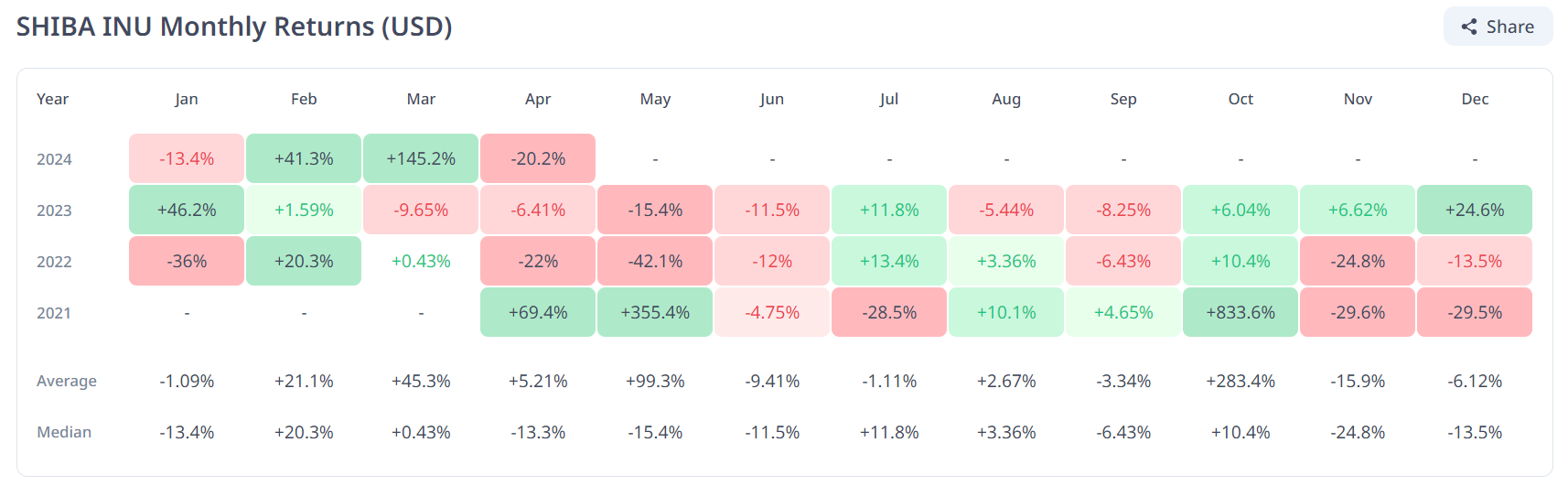
Task: Select the March 2024 +145.2% cell
Action: coord(421,158)
